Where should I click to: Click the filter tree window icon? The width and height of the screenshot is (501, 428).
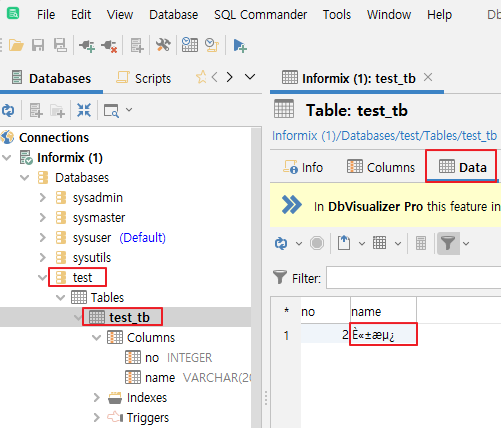pyautogui.click(x=111, y=111)
